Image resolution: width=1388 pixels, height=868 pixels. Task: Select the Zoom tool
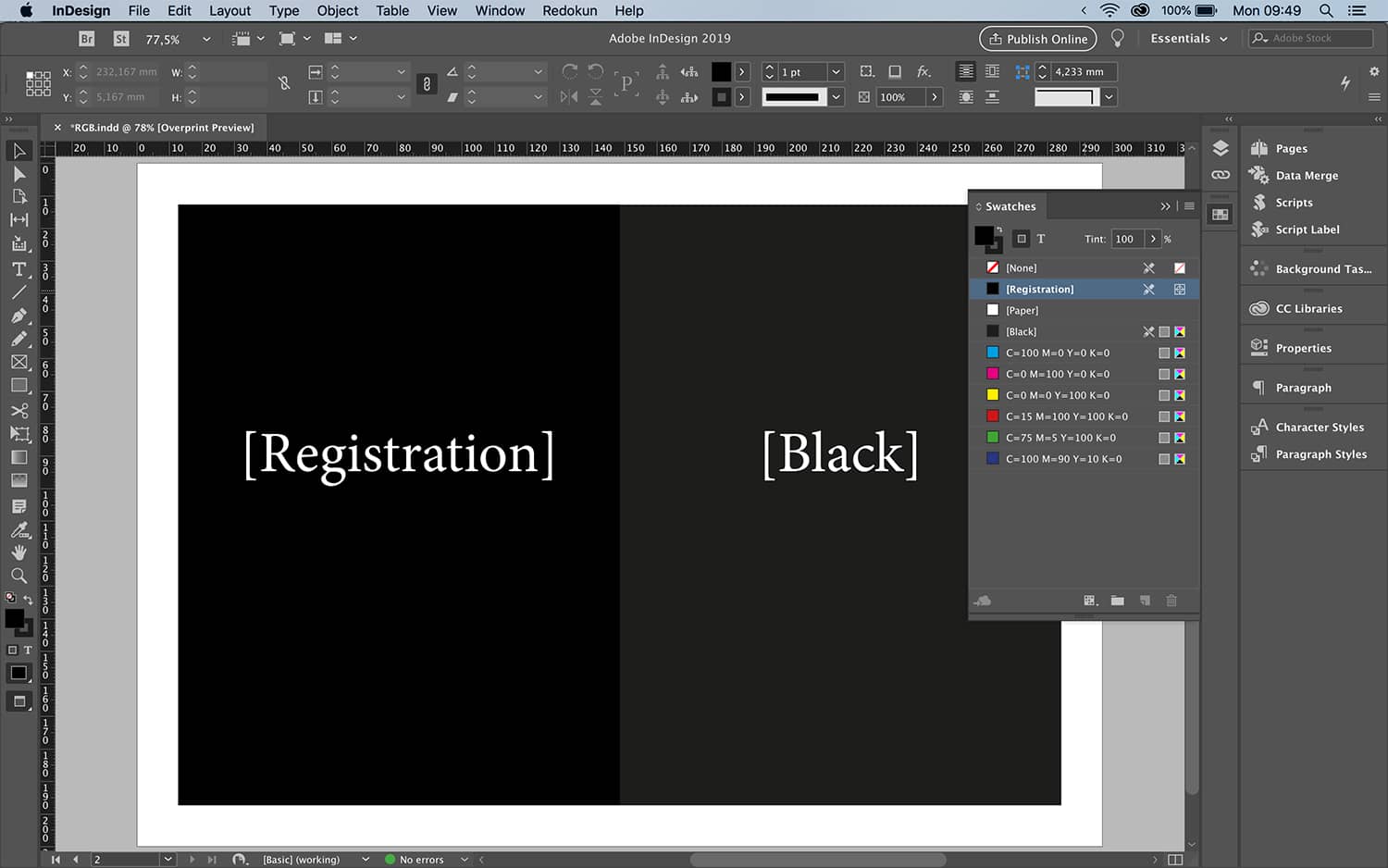(19, 576)
